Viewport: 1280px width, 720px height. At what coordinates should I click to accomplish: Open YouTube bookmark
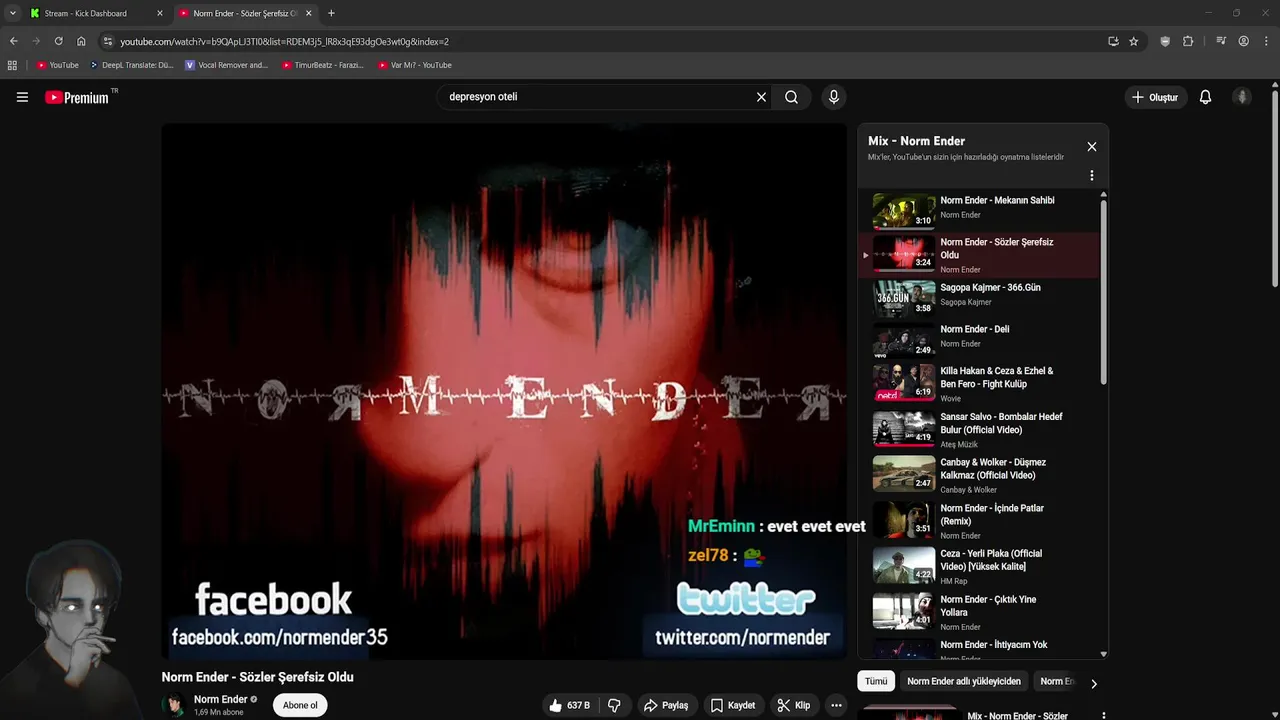coord(58,65)
